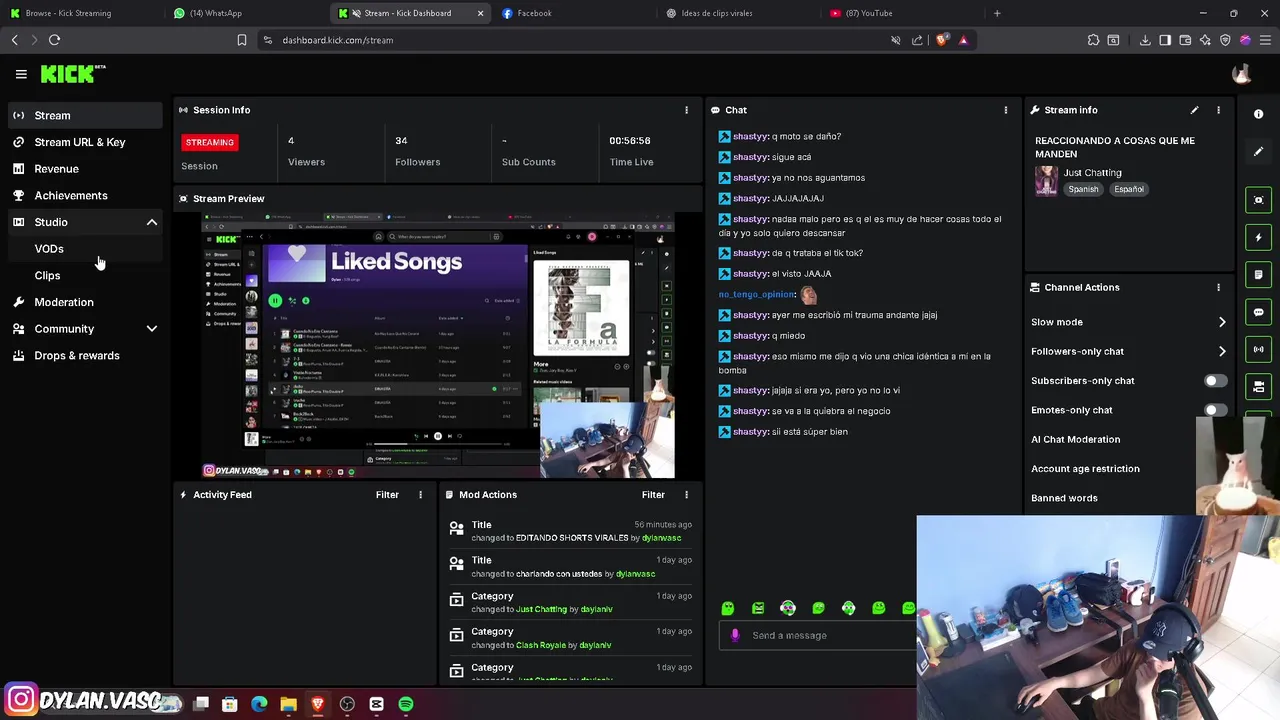Select the headphones emote with purple glasses
The image size is (1280, 720).
pos(788,608)
